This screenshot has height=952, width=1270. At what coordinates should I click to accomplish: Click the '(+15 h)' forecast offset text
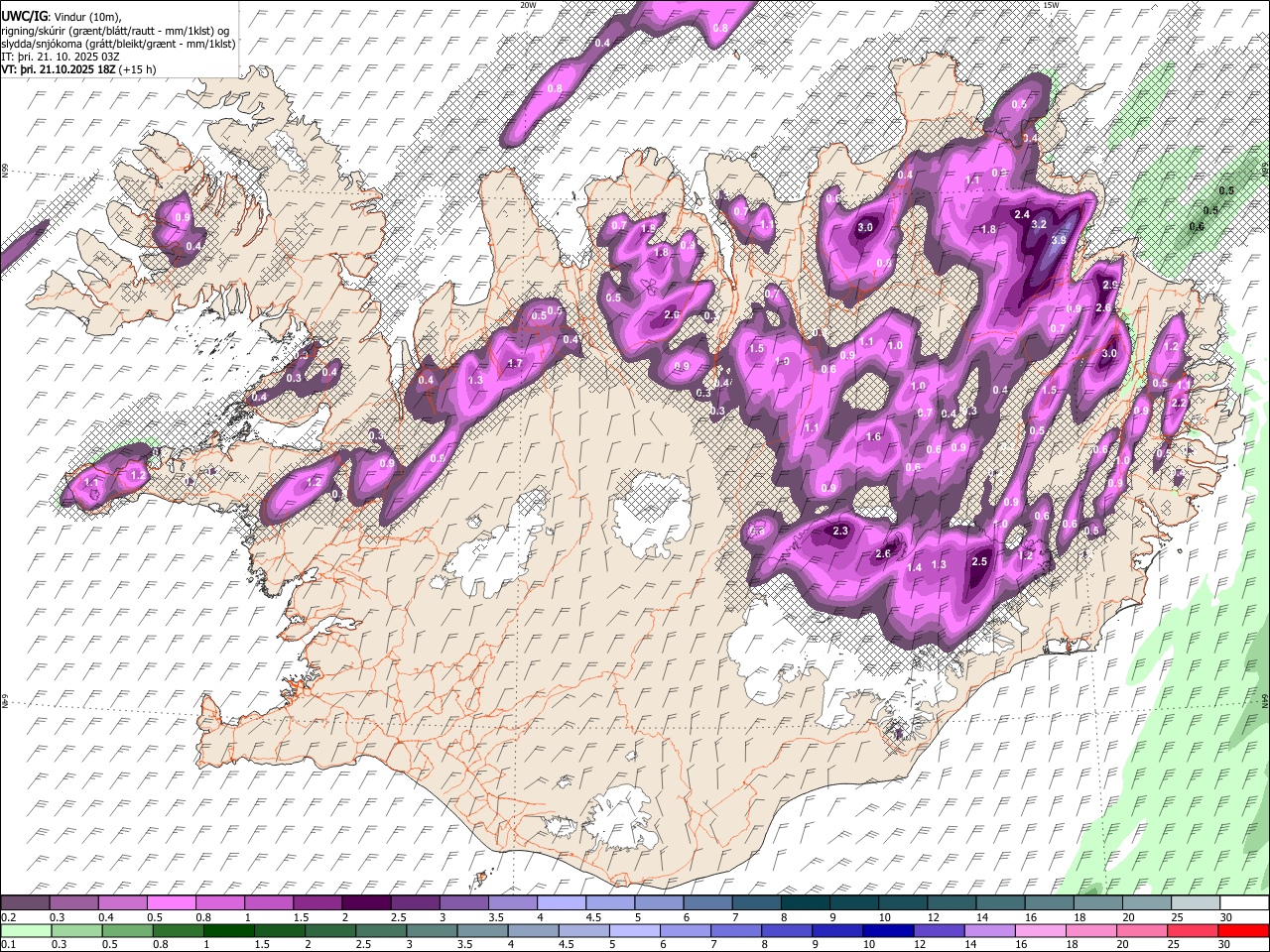[137, 69]
